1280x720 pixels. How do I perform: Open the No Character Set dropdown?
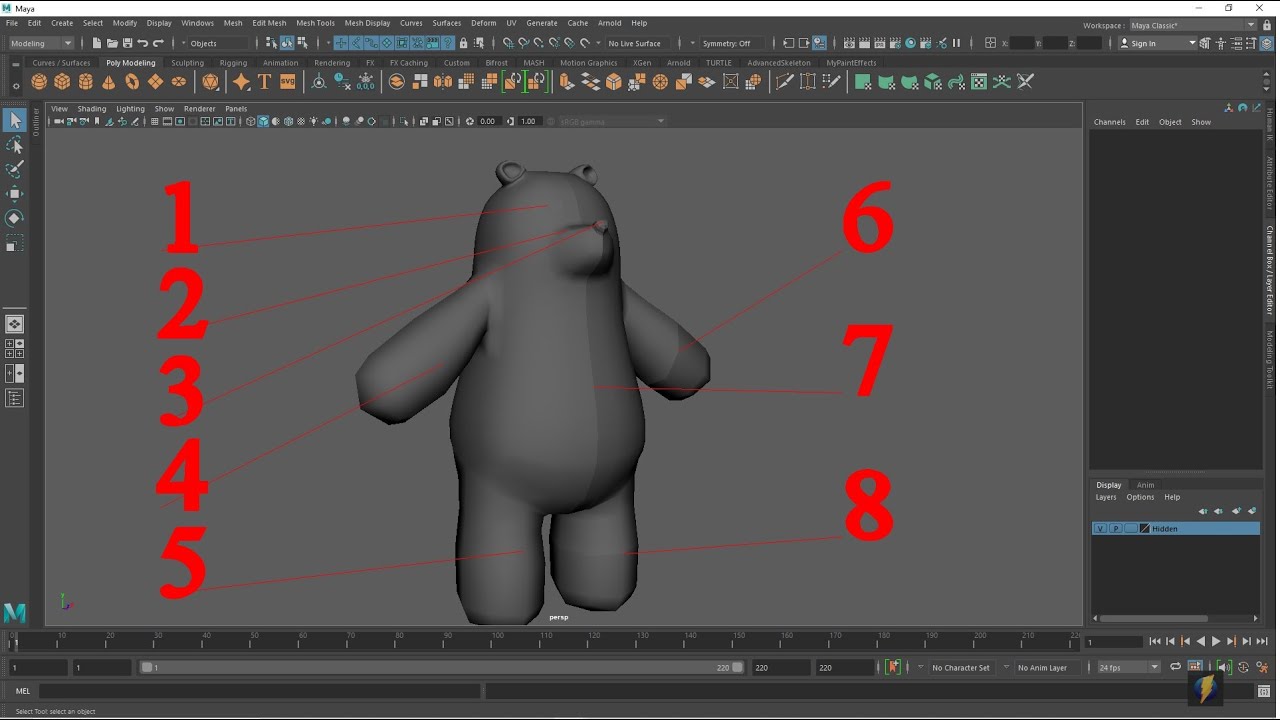click(x=960, y=667)
